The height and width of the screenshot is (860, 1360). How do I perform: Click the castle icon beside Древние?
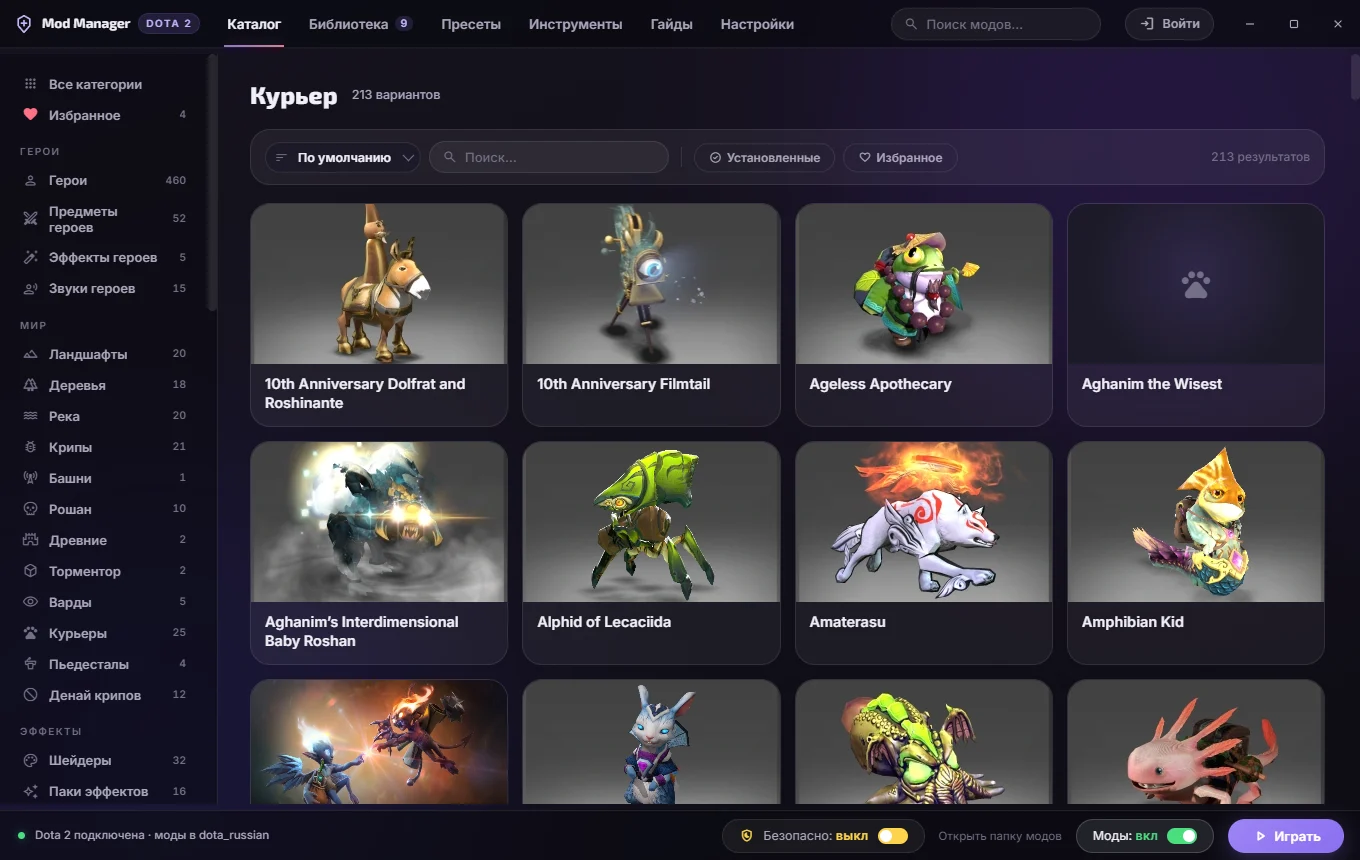coord(30,541)
